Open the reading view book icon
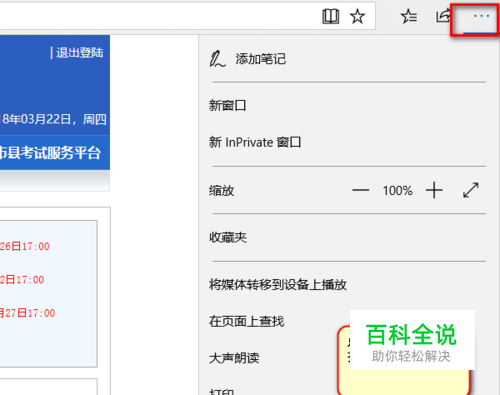The width and height of the screenshot is (500, 395). pos(330,16)
